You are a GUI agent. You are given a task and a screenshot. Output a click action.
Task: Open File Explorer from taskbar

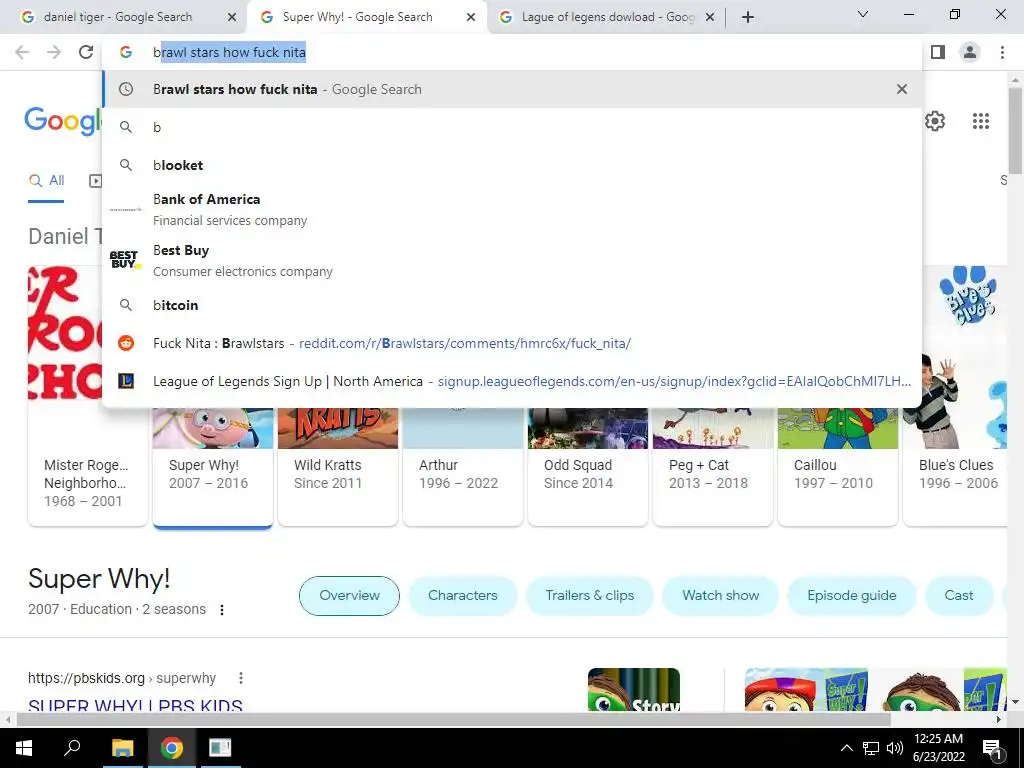pyautogui.click(x=122, y=748)
